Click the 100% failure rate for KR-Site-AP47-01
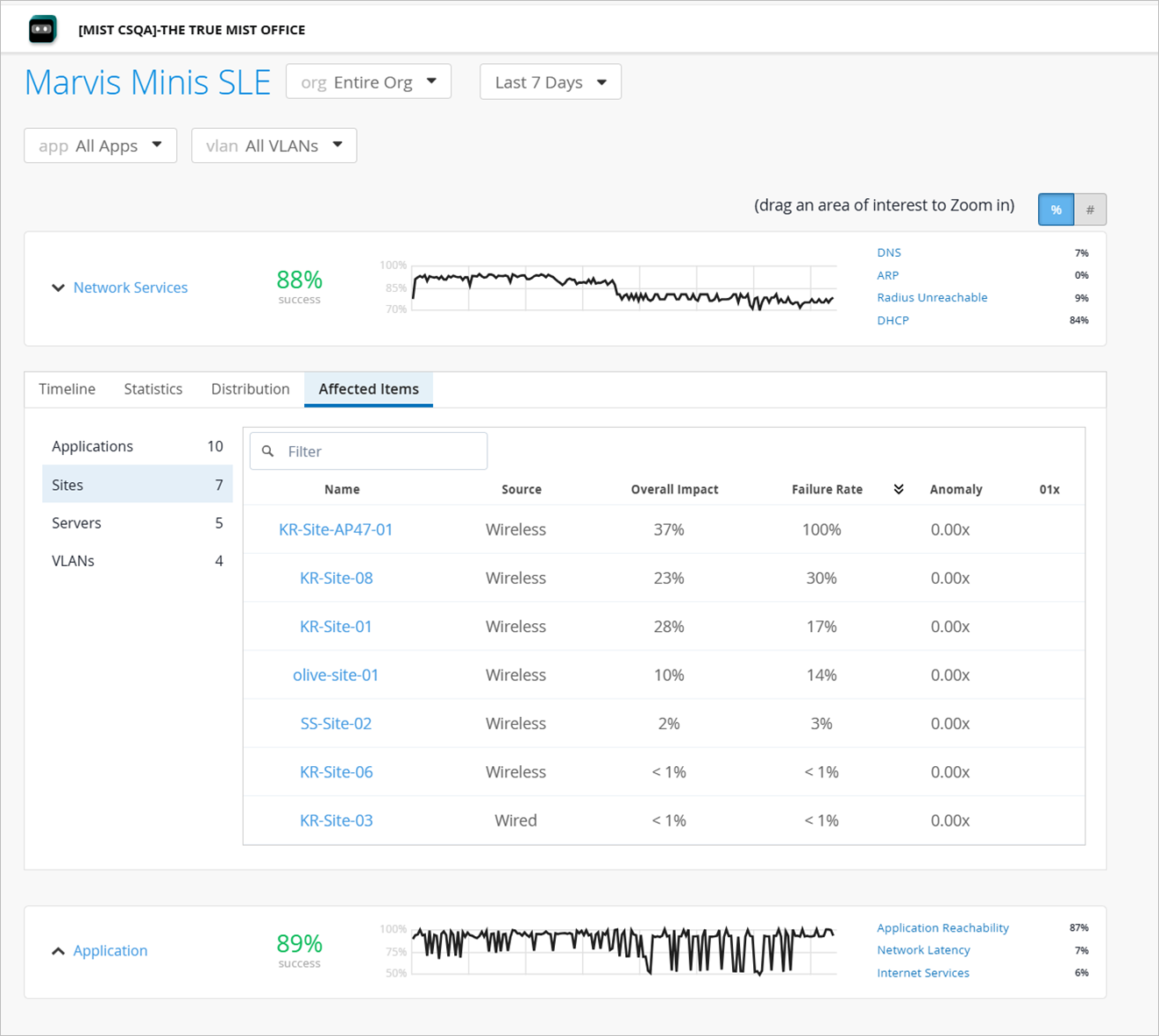This screenshot has width=1159, height=1036. 821,529
